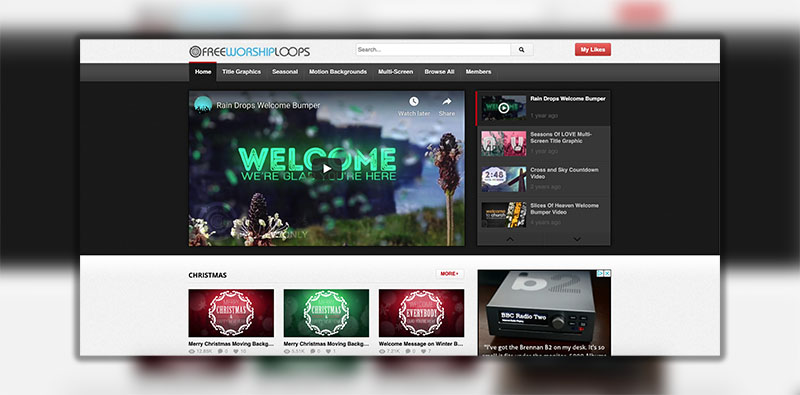
Task: Open the green Merry Christmas Moving Background thumbnail
Action: pyautogui.click(x=326, y=313)
